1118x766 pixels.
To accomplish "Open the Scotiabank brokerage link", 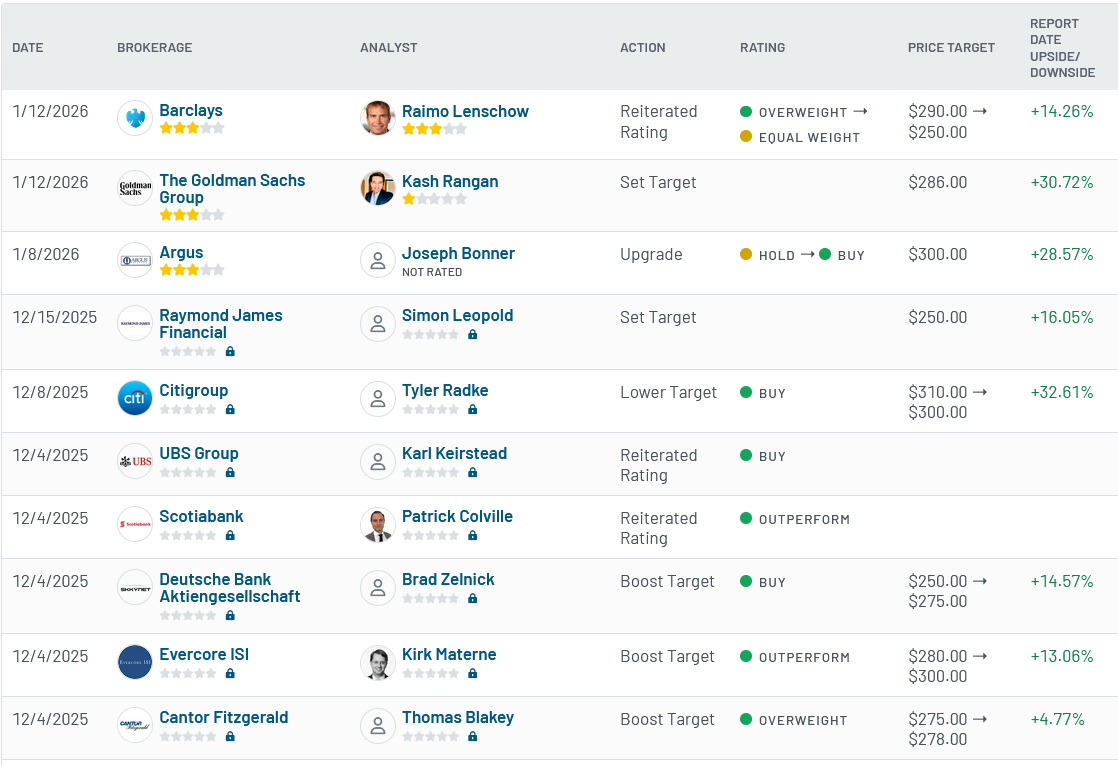I will click(x=201, y=516).
